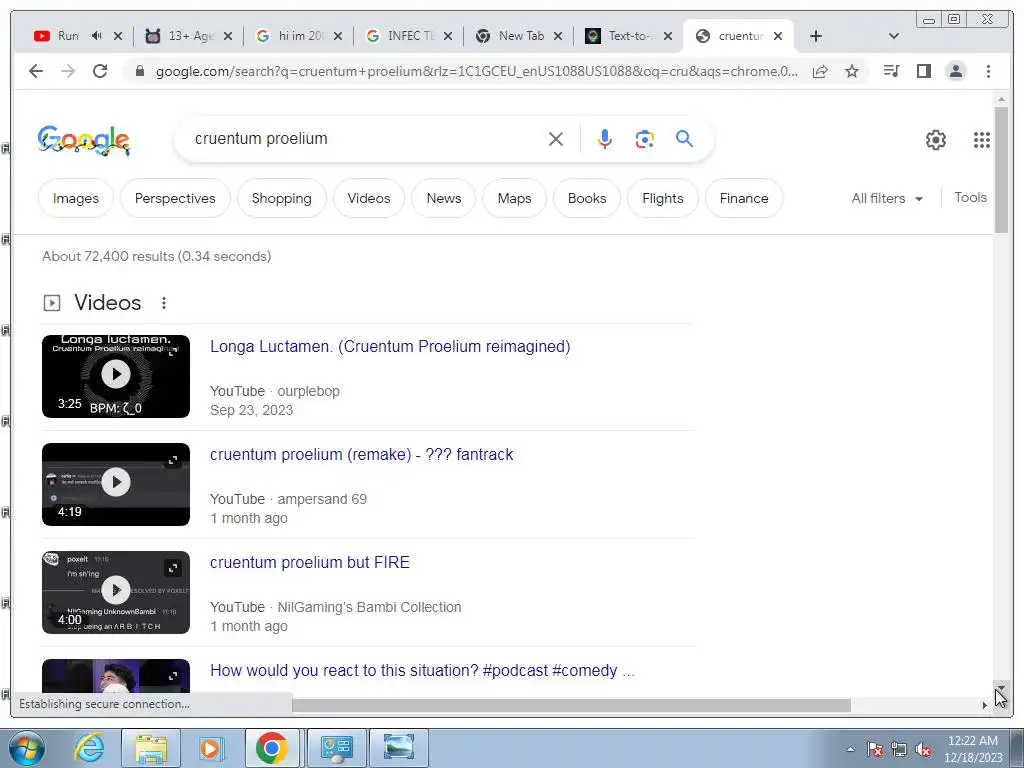This screenshot has width=1024, height=768.
Task: Open the Chrome profile avatar
Action: [955, 71]
